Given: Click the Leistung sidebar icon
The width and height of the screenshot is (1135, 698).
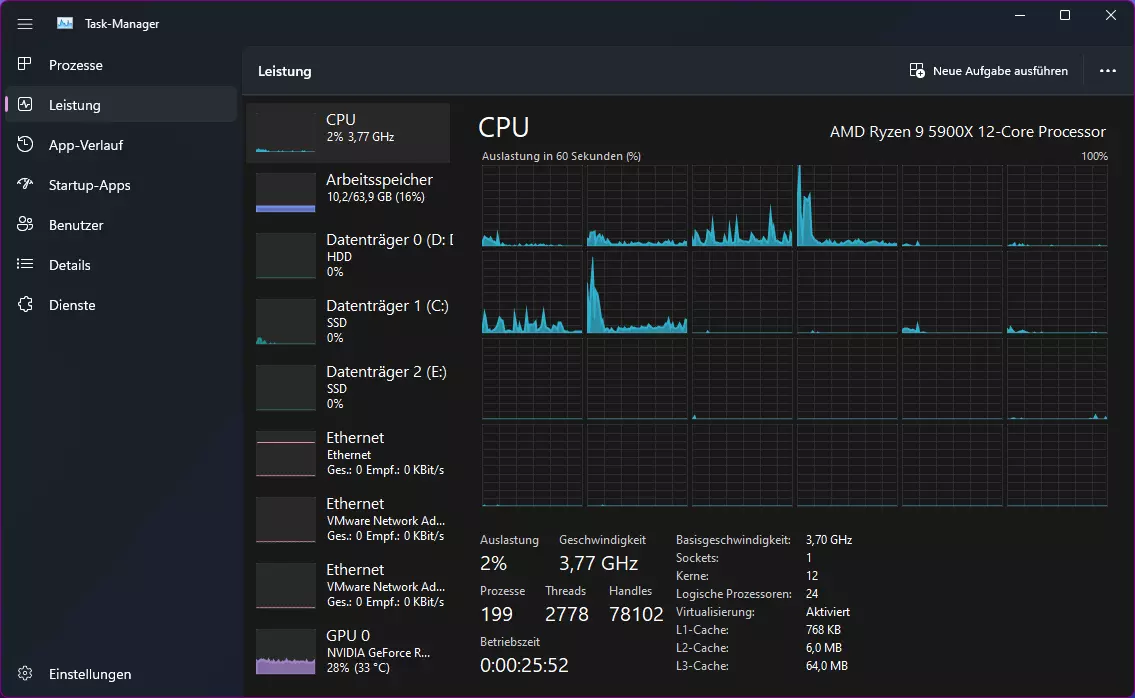Looking at the screenshot, I should point(25,104).
